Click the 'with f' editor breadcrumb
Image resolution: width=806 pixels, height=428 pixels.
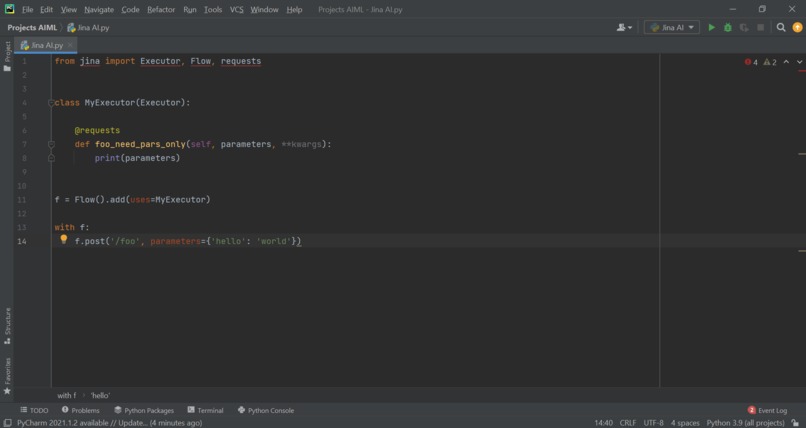tap(66, 396)
